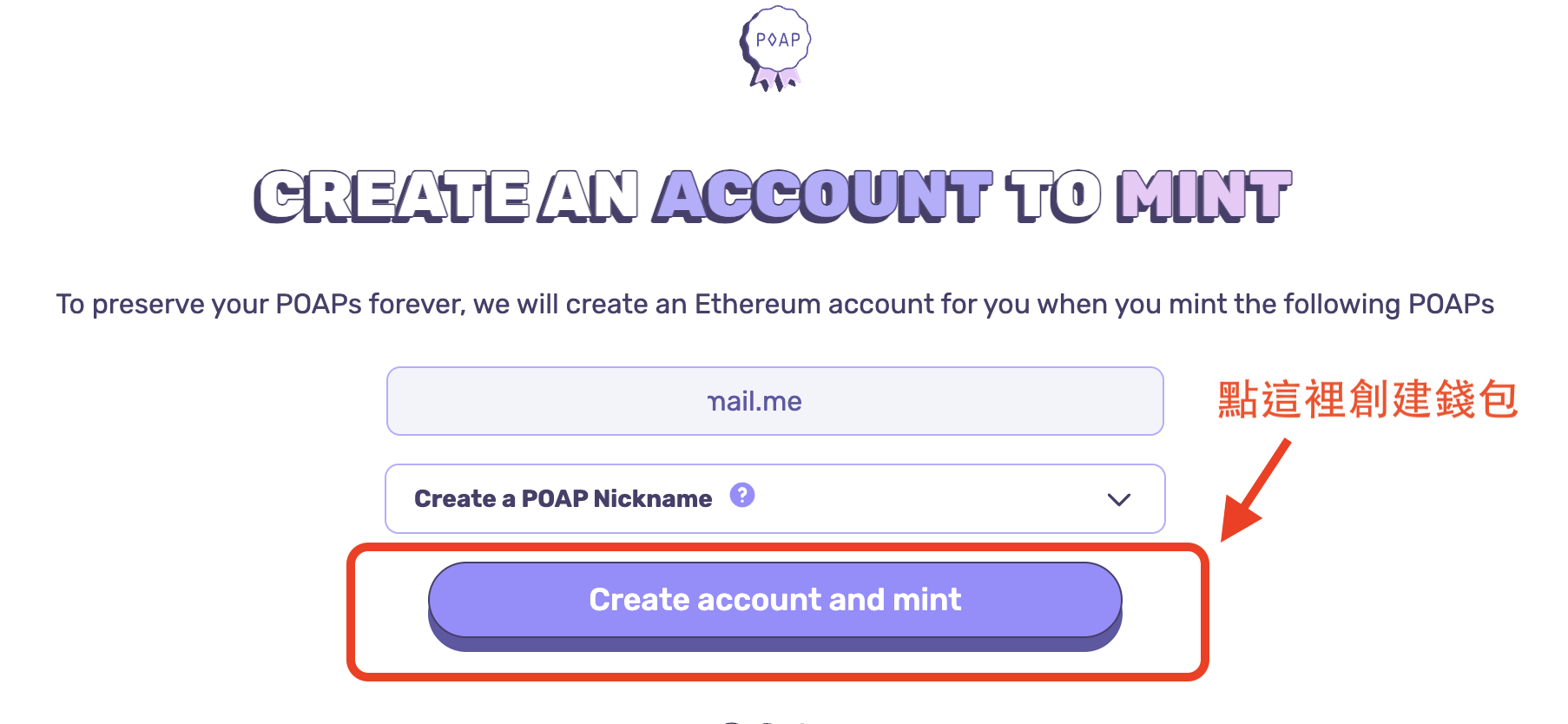Expand the nickname chevron arrow

click(1118, 499)
